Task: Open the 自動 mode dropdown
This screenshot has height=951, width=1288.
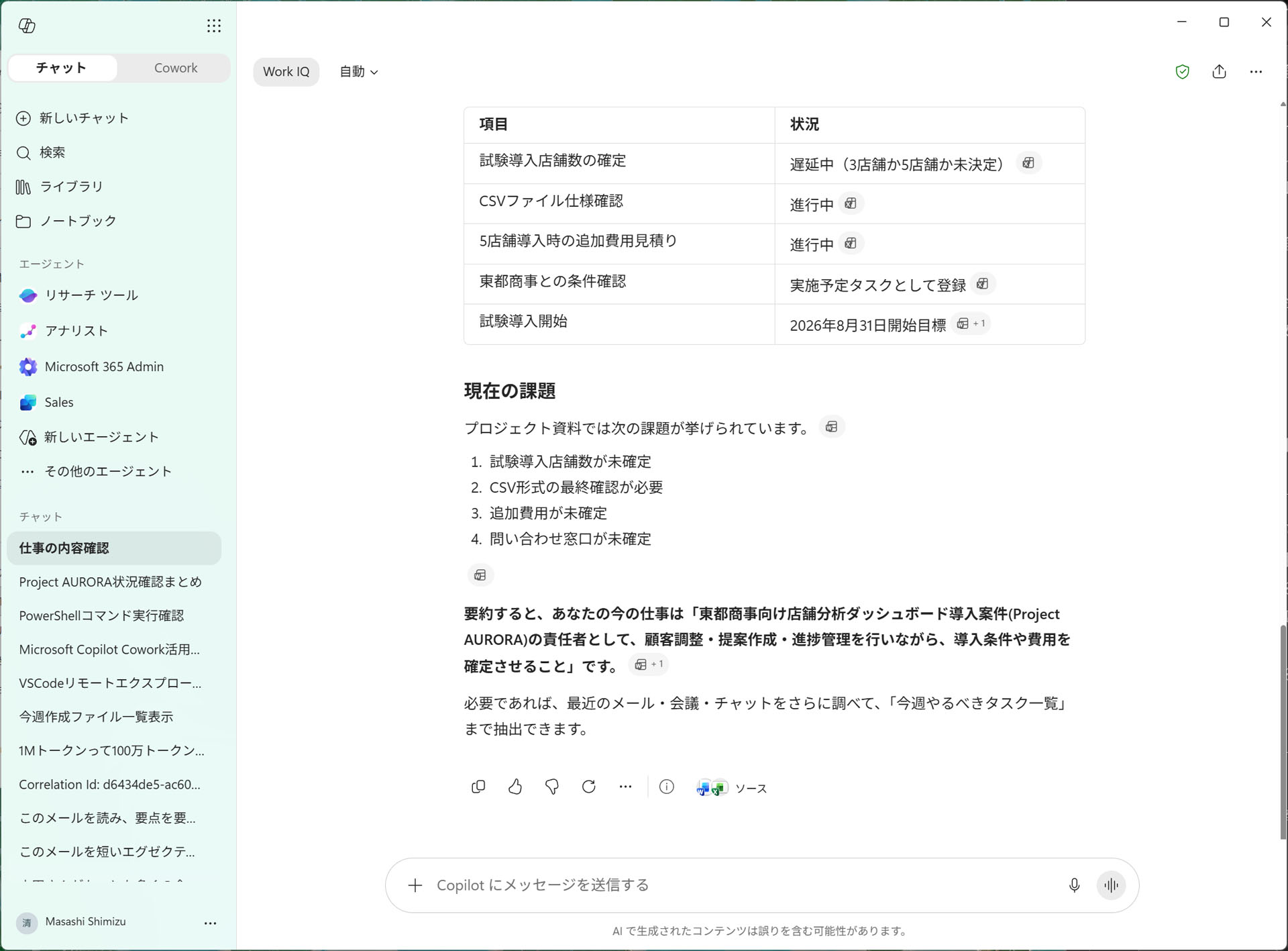Action: [359, 72]
